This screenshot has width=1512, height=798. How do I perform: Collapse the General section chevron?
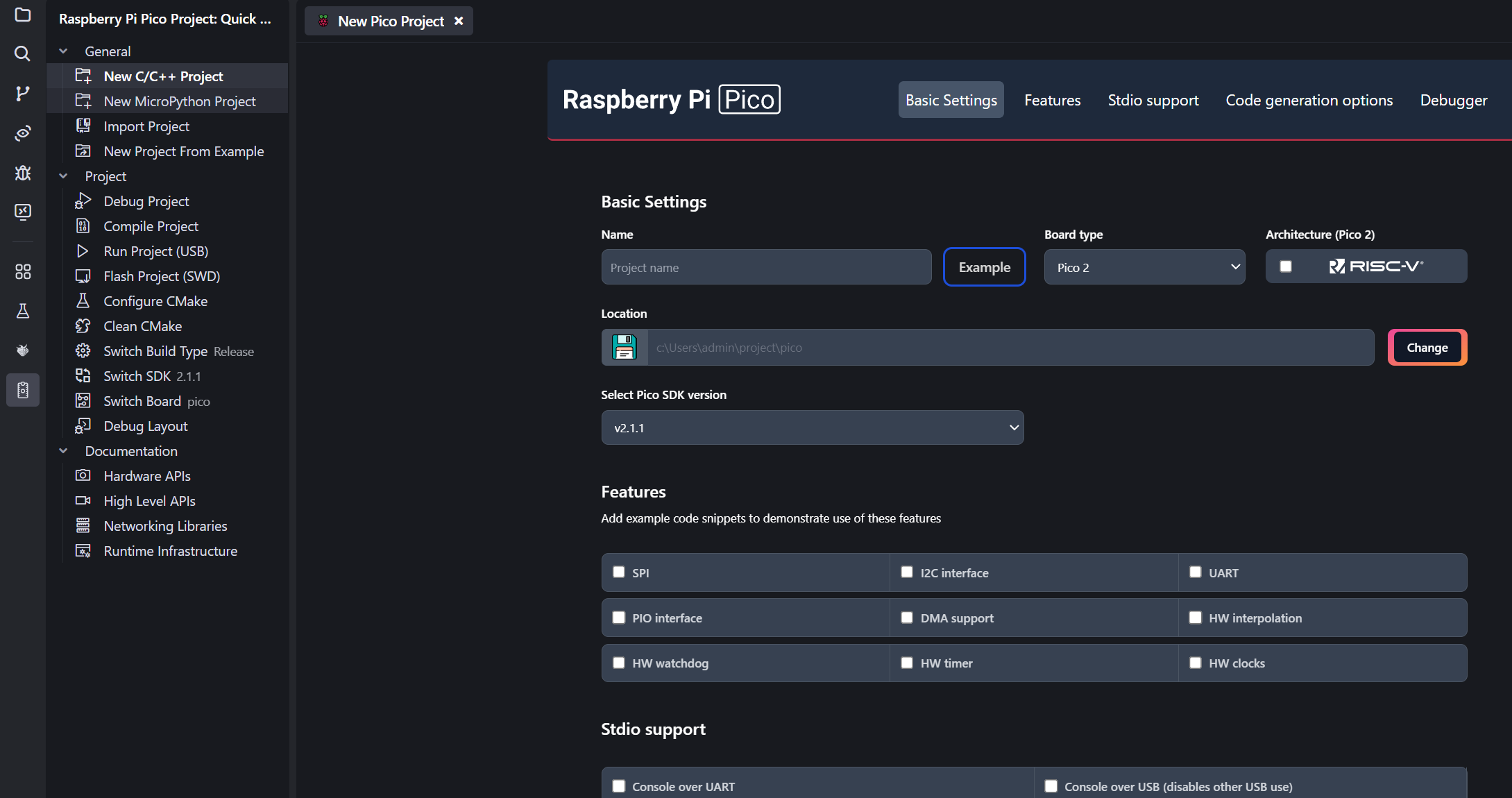(63, 51)
